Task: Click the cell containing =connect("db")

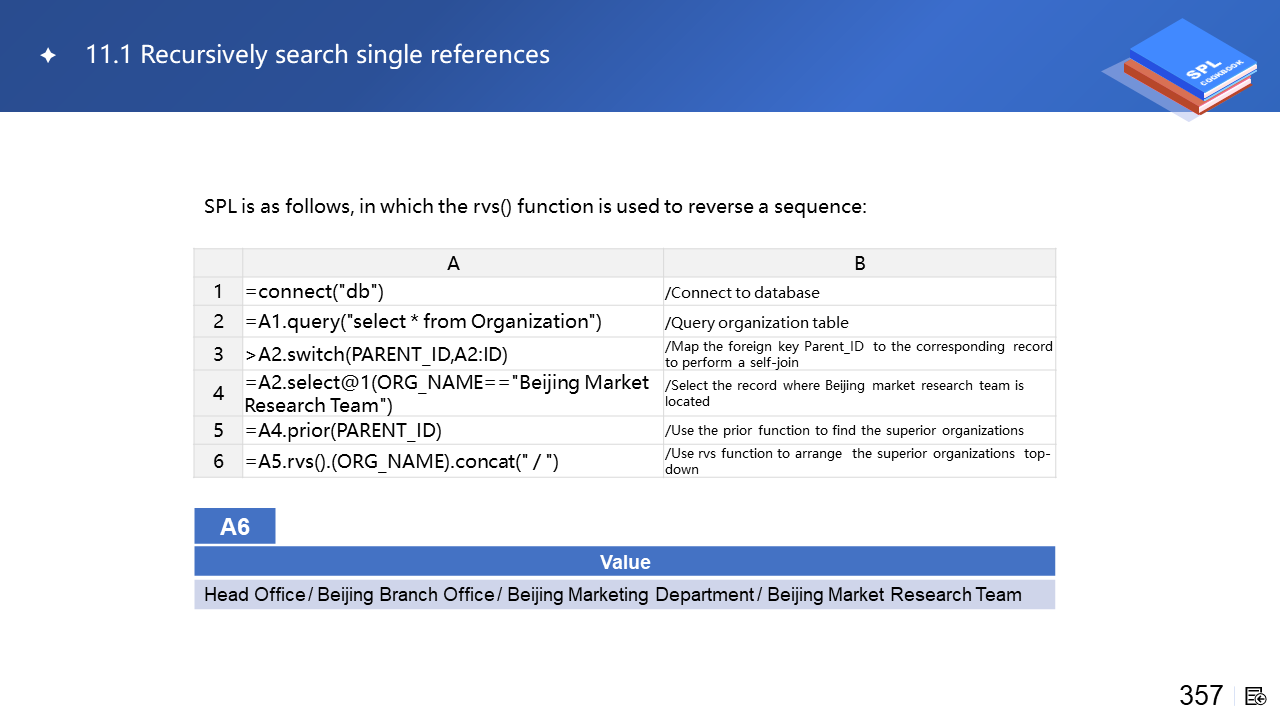Action: [x=453, y=292]
